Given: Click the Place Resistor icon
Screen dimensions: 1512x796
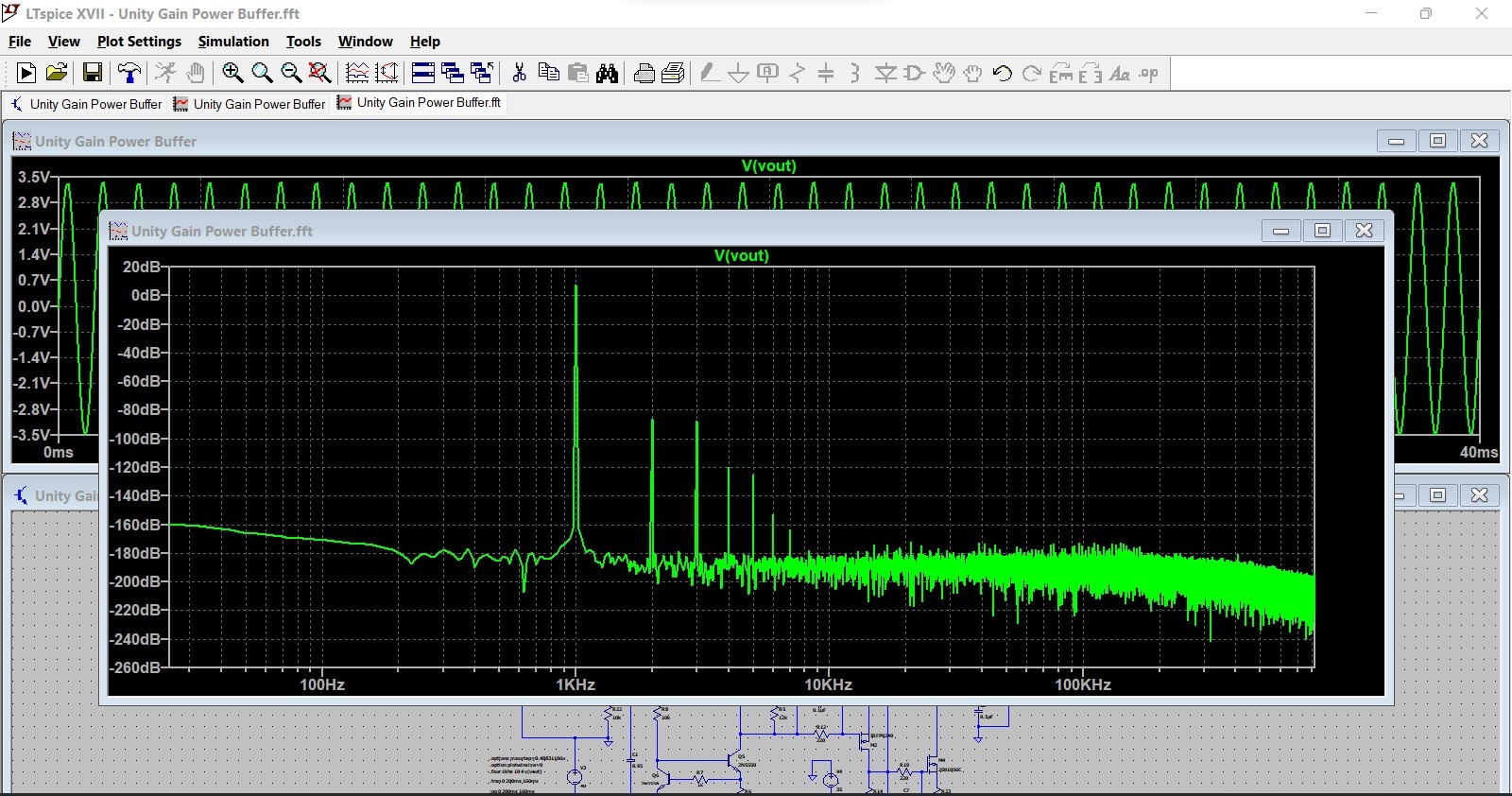Looking at the screenshot, I should pos(798,73).
